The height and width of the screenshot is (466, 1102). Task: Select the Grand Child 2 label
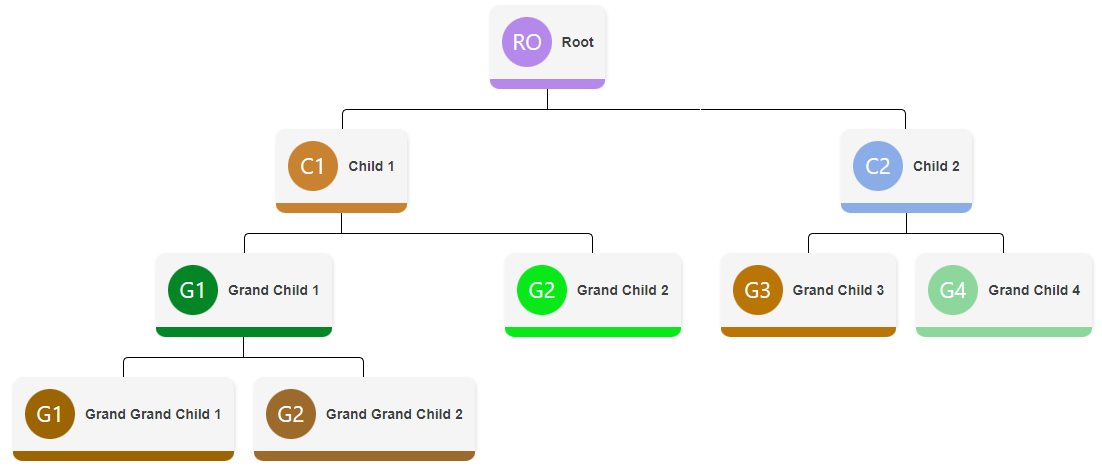point(623,290)
